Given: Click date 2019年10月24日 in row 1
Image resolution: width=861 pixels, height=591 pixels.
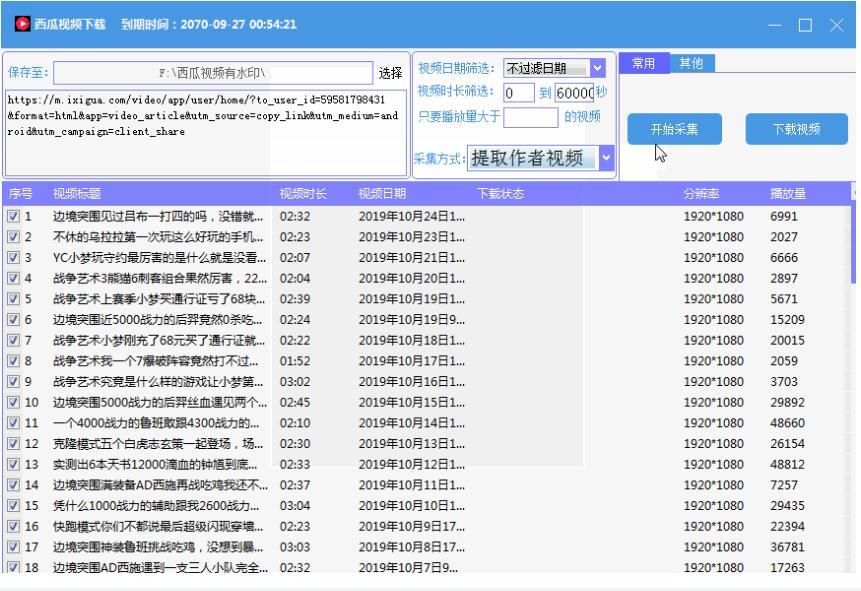Looking at the screenshot, I should 411,216.
